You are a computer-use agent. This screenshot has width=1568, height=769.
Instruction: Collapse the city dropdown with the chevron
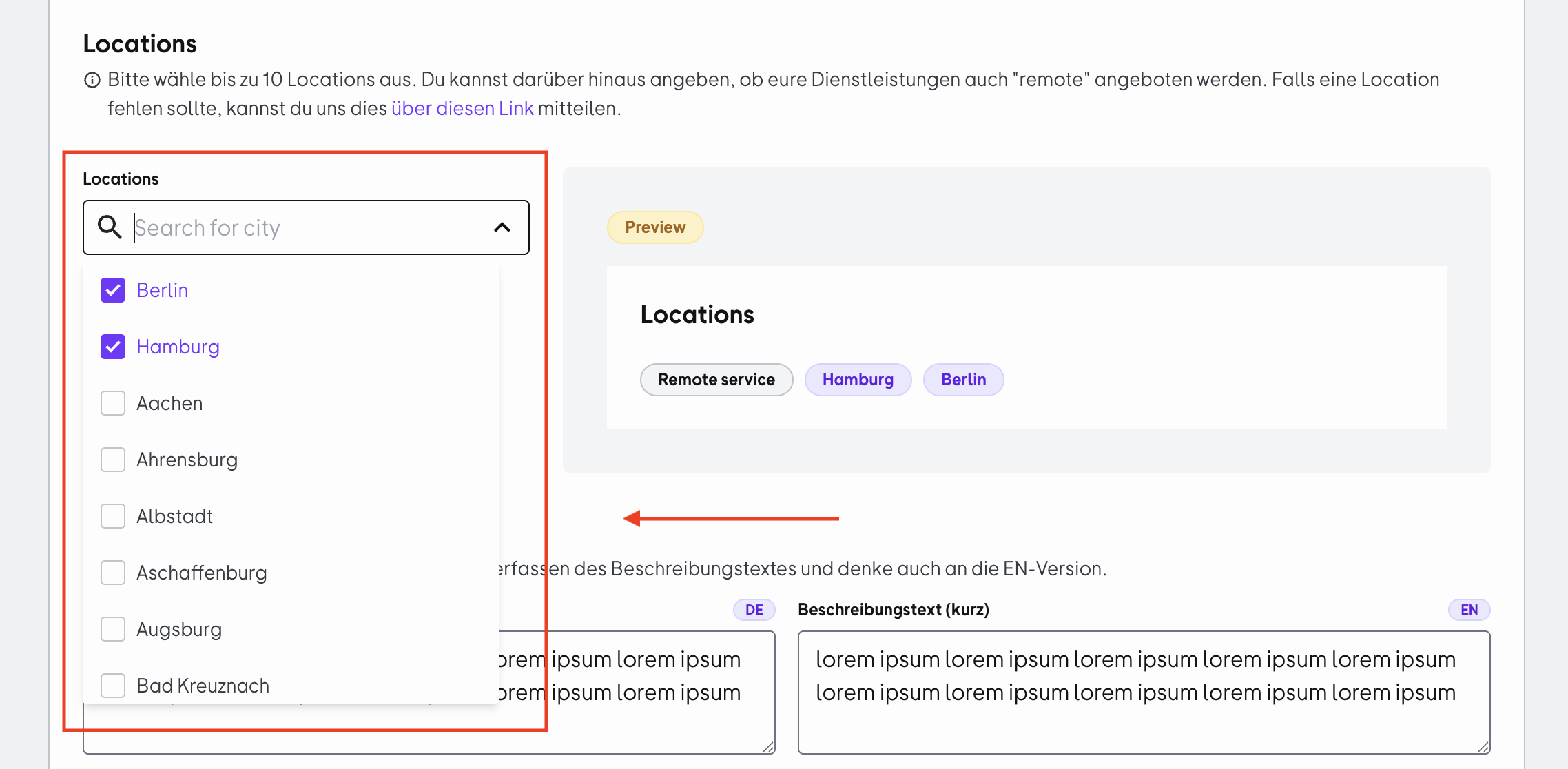tap(502, 227)
